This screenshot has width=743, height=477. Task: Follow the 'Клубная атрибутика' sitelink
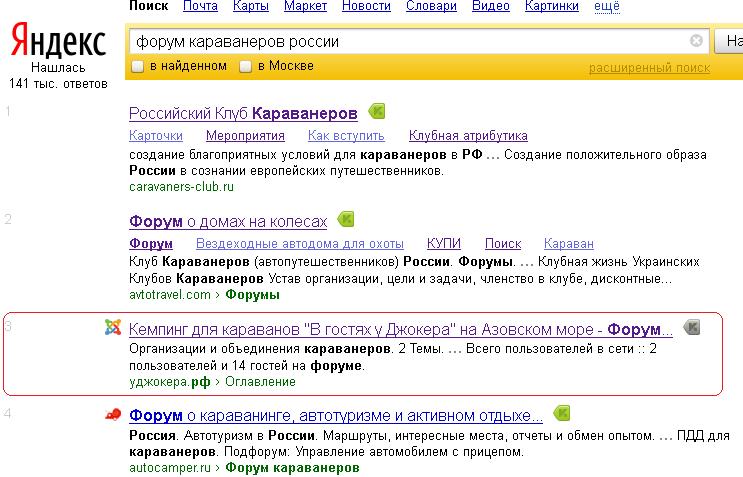468,136
